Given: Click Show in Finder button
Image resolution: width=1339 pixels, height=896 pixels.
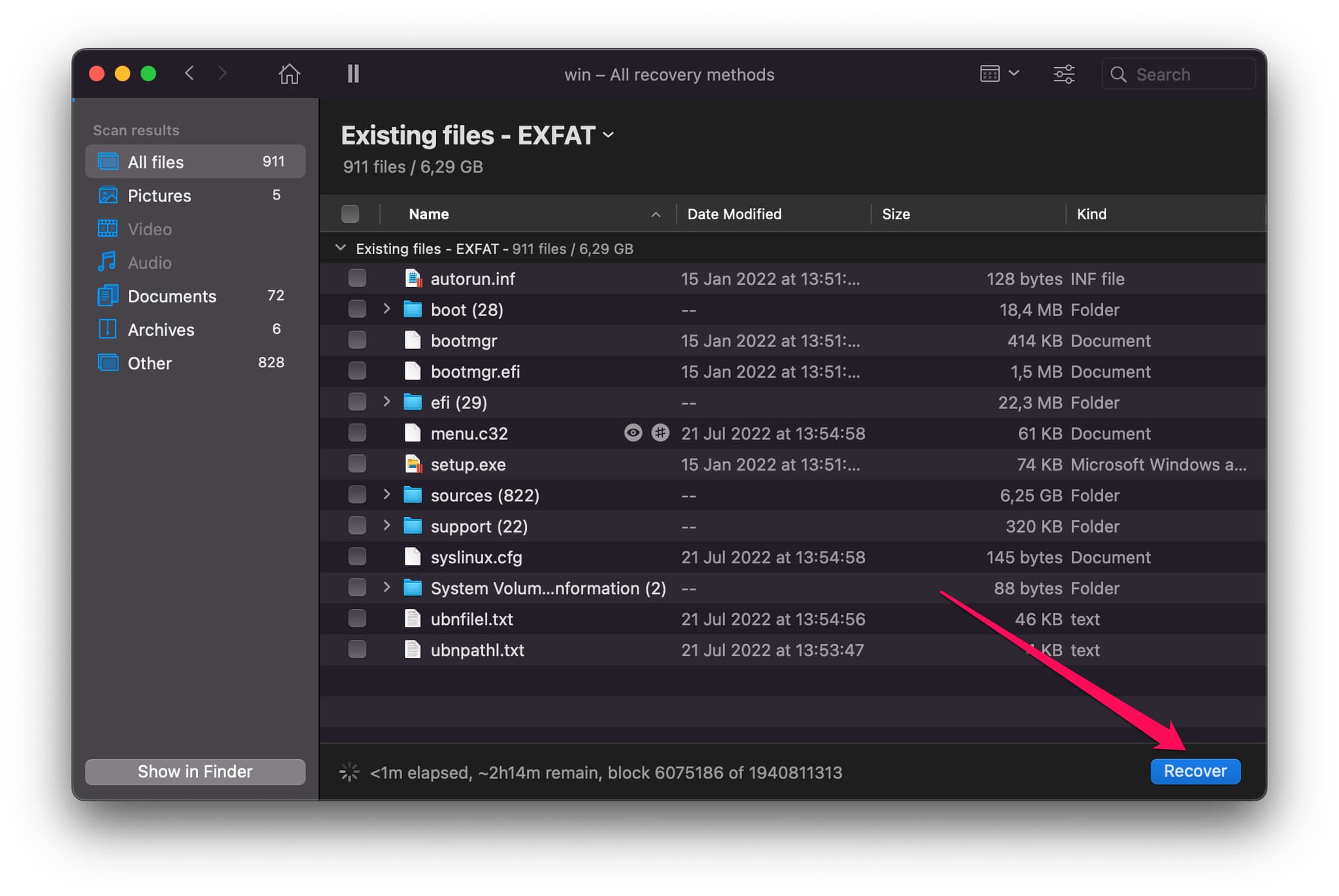Looking at the screenshot, I should click(x=195, y=771).
